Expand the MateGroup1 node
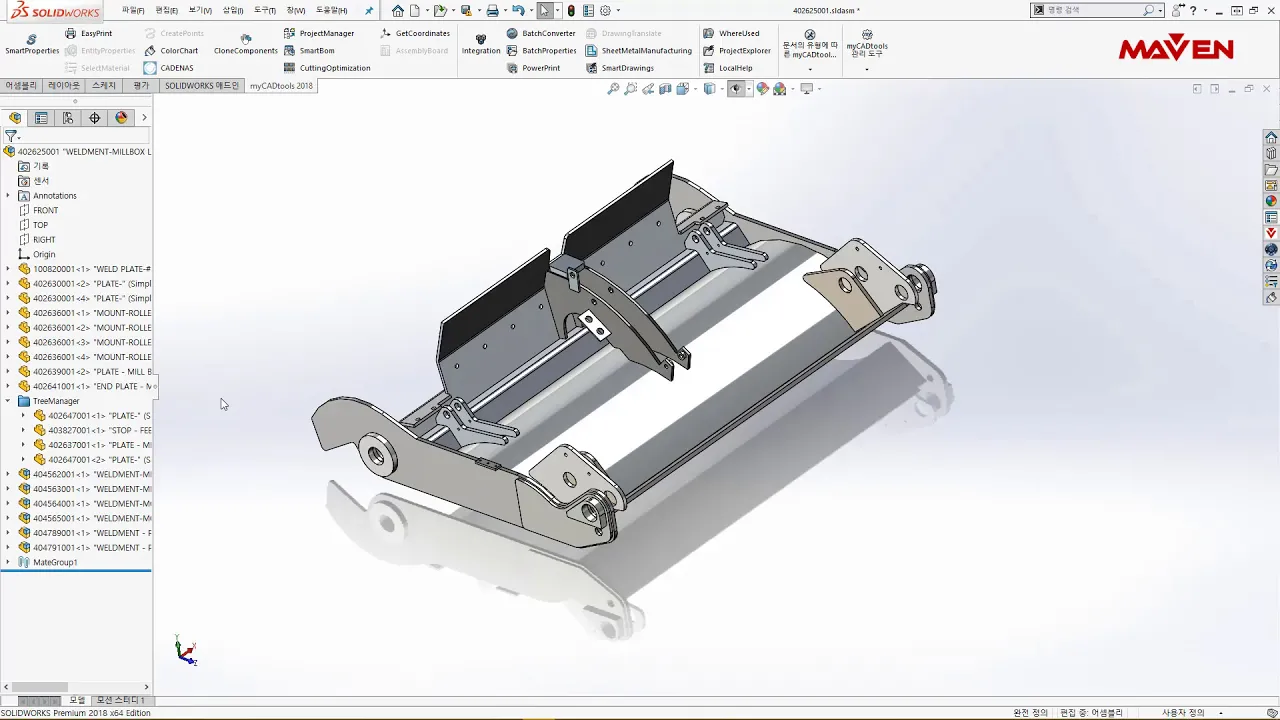 click(x=8, y=562)
